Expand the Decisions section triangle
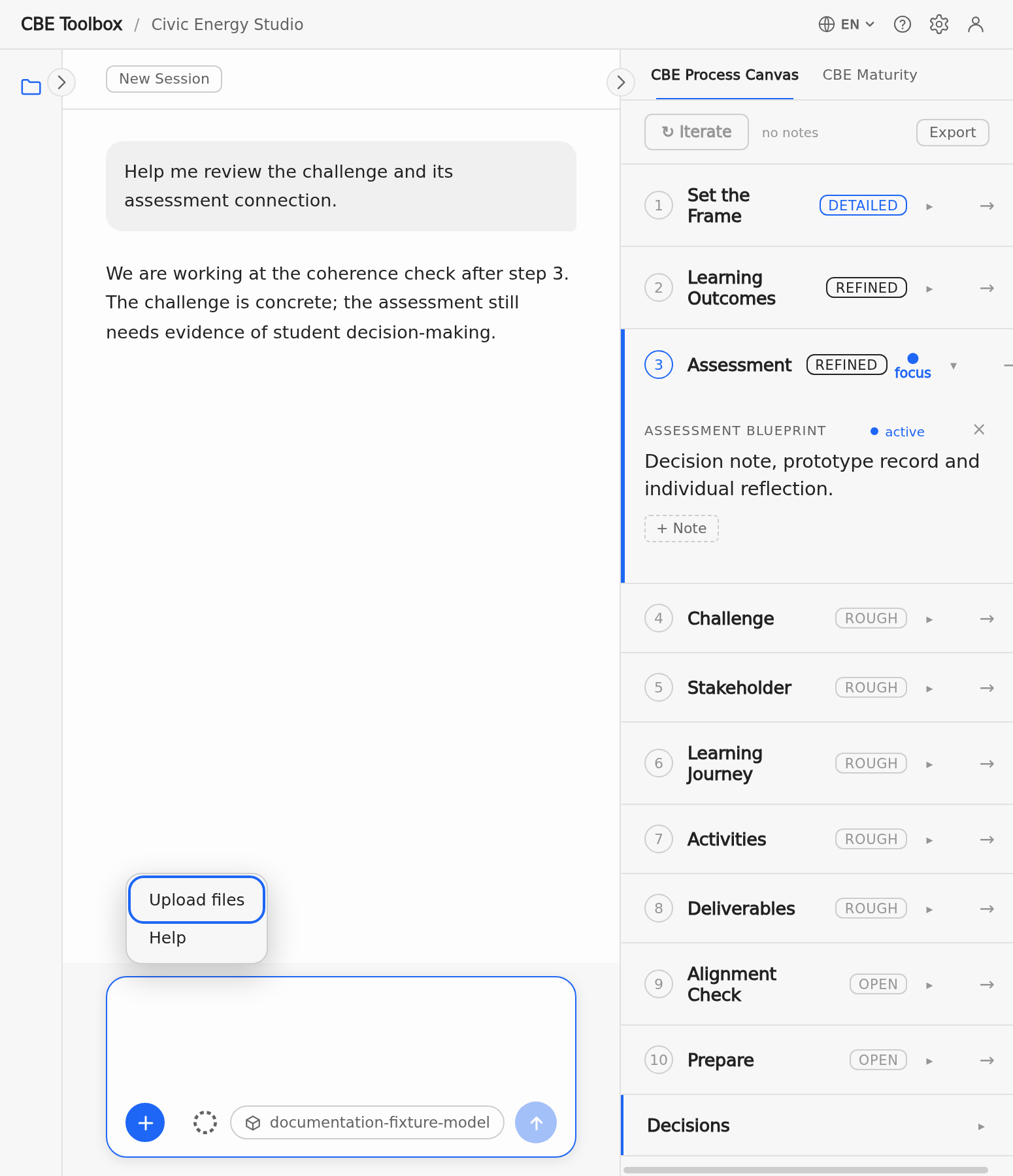Image resolution: width=1013 pixels, height=1176 pixels. coord(981,1126)
